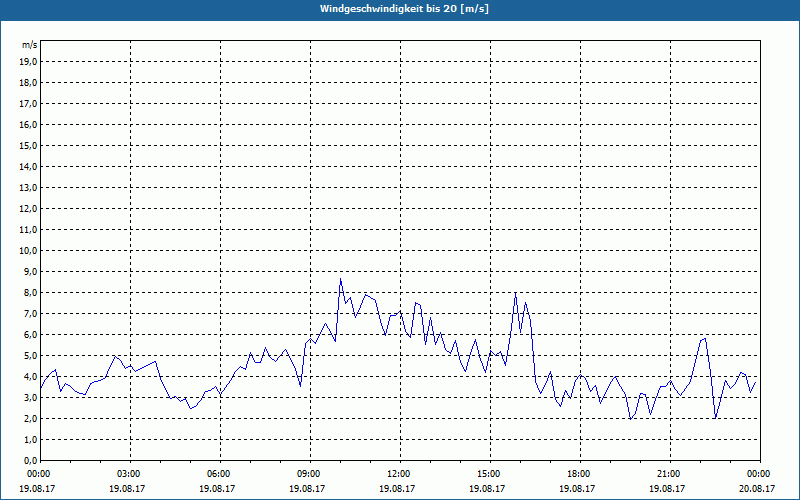
Task: Select the '06:00' x-axis time label
Action: pyautogui.click(x=220, y=474)
